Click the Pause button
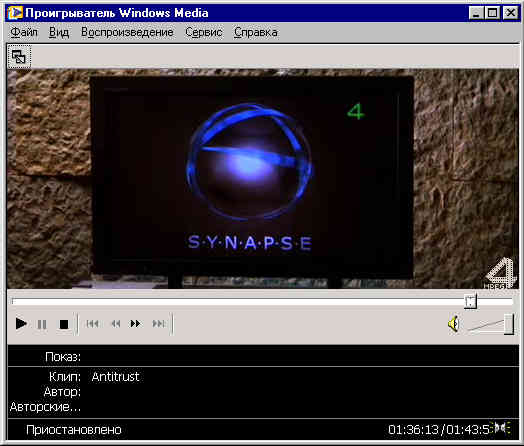 coord(42,324)
